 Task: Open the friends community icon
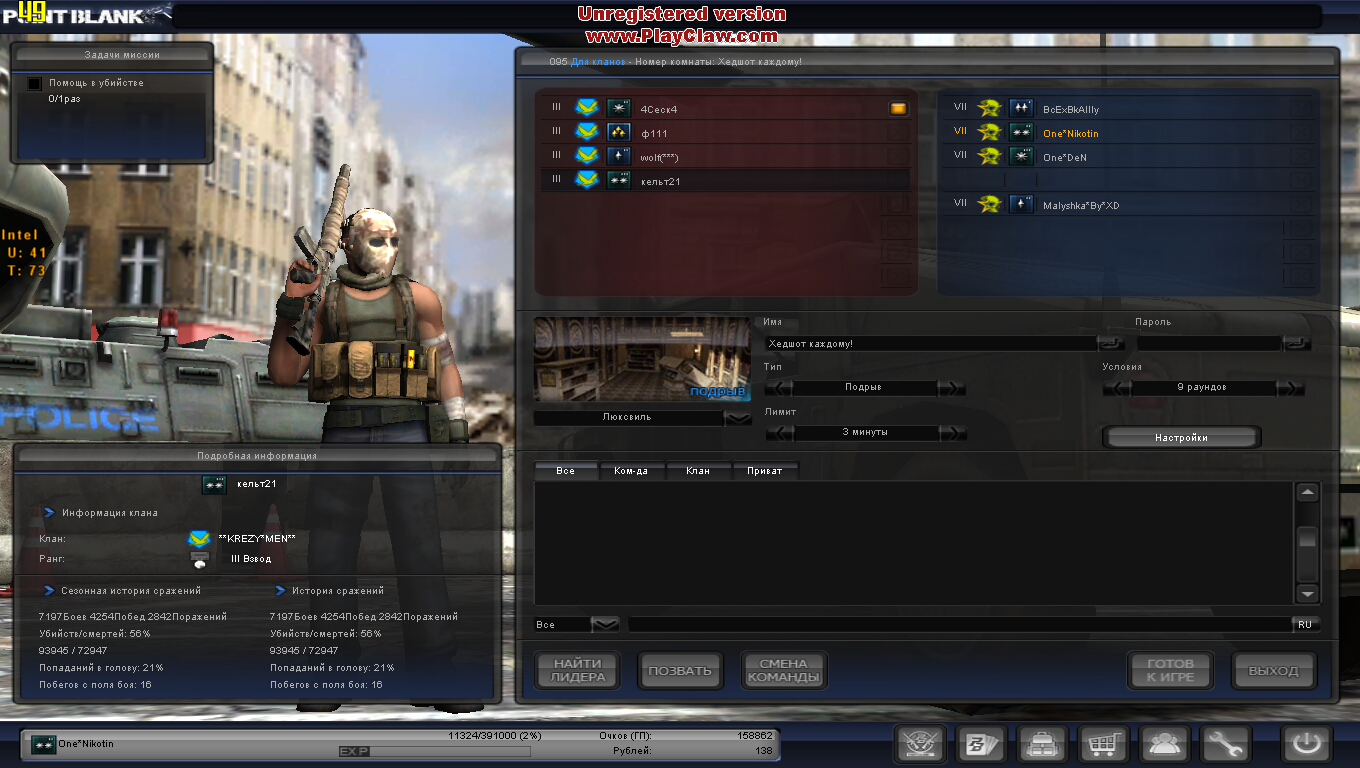coord(1163,745)
